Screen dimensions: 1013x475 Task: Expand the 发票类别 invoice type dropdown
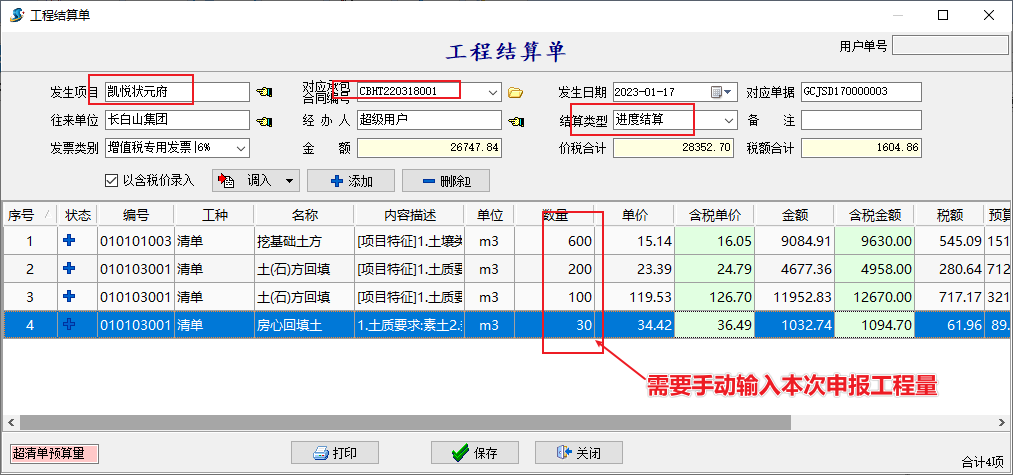coord(240,148)
